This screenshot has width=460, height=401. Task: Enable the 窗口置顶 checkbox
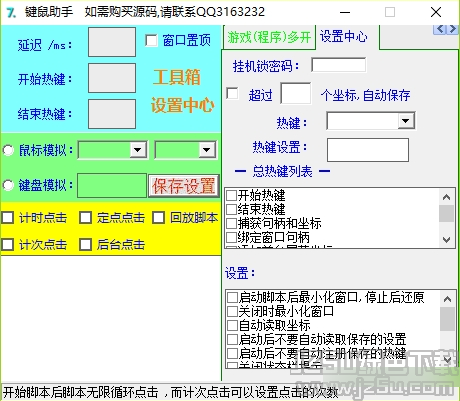[151, 41]
